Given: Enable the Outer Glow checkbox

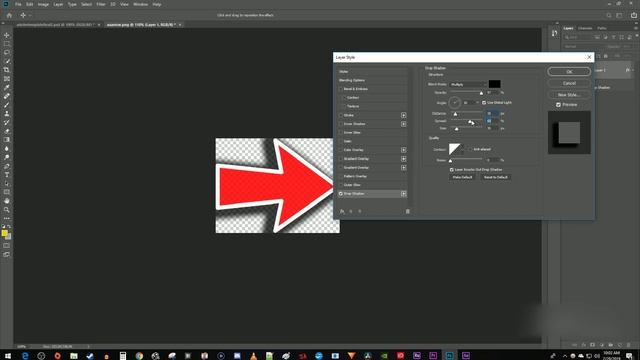Looking at the screenshot, I should pyautogui.click(x=341, y=185).
